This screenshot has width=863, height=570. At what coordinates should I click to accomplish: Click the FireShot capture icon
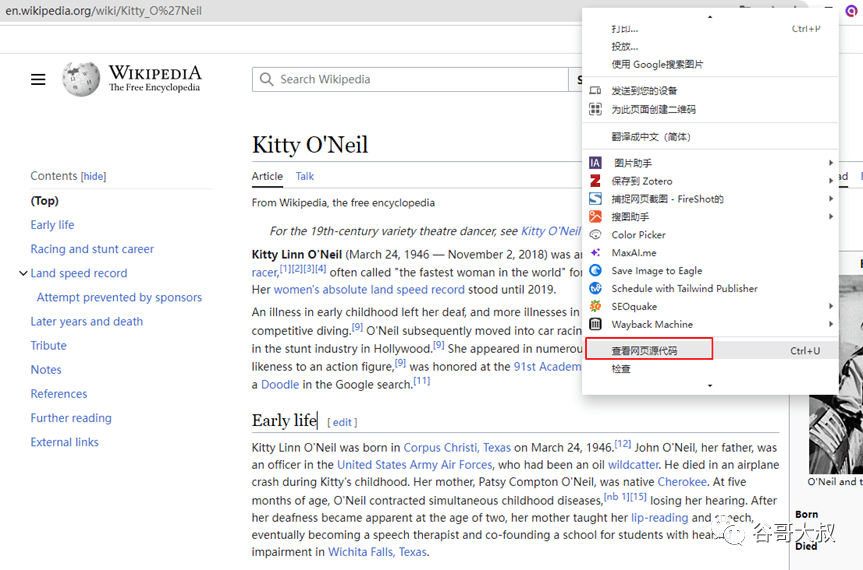pyautogui.click(x=595, y=199)
